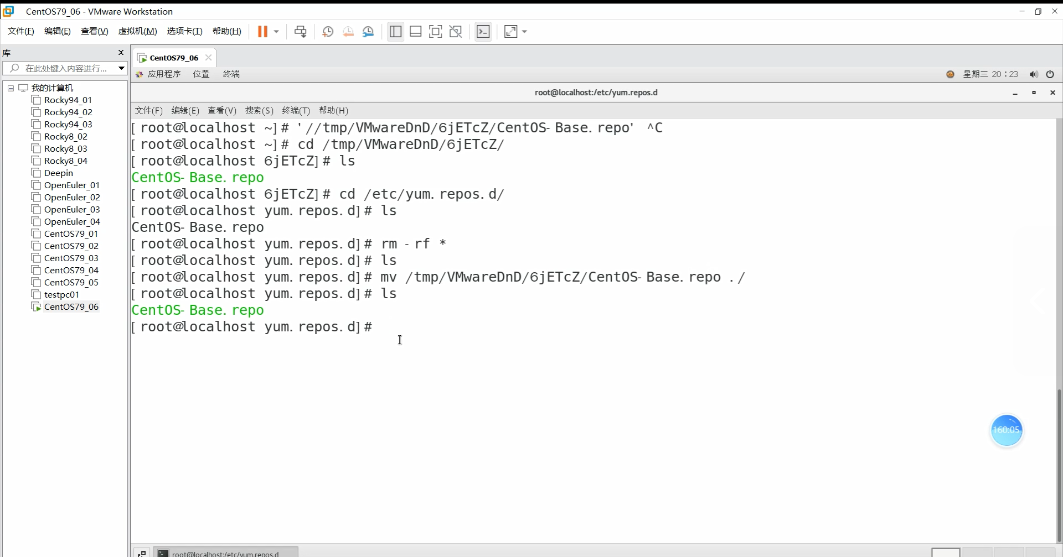Click the root@localhost taskbar window button
Screen dimensions: 1063x557
tap(226, 553)
